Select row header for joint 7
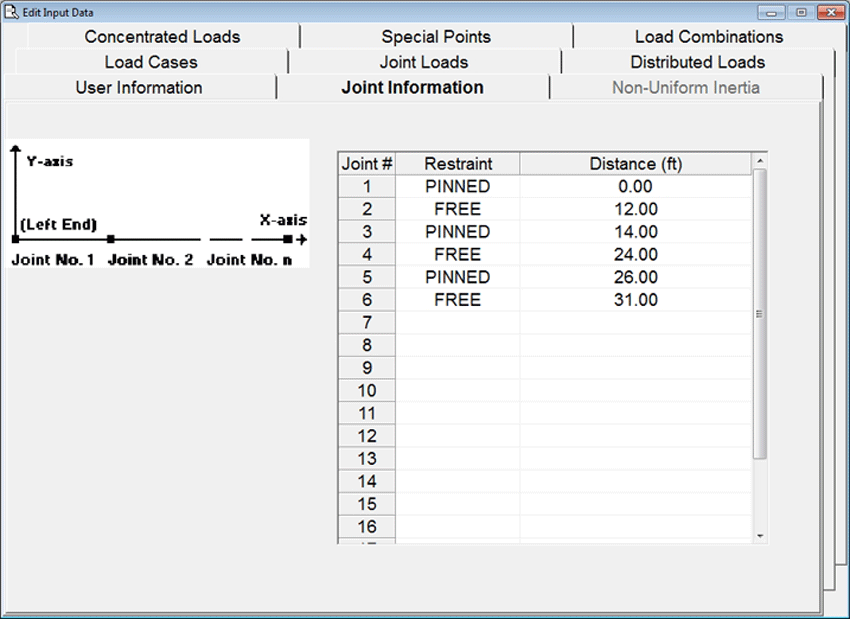Screen dimensions: 850x619 tap(367, 322)
